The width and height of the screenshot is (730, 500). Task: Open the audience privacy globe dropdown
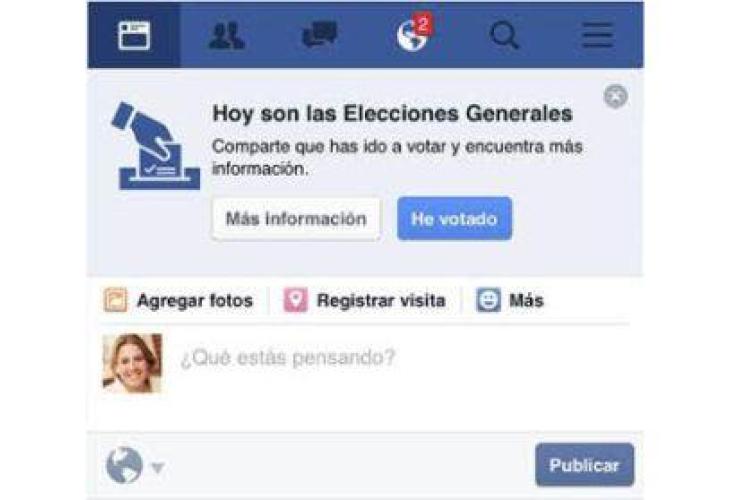[x=132, y=466]
